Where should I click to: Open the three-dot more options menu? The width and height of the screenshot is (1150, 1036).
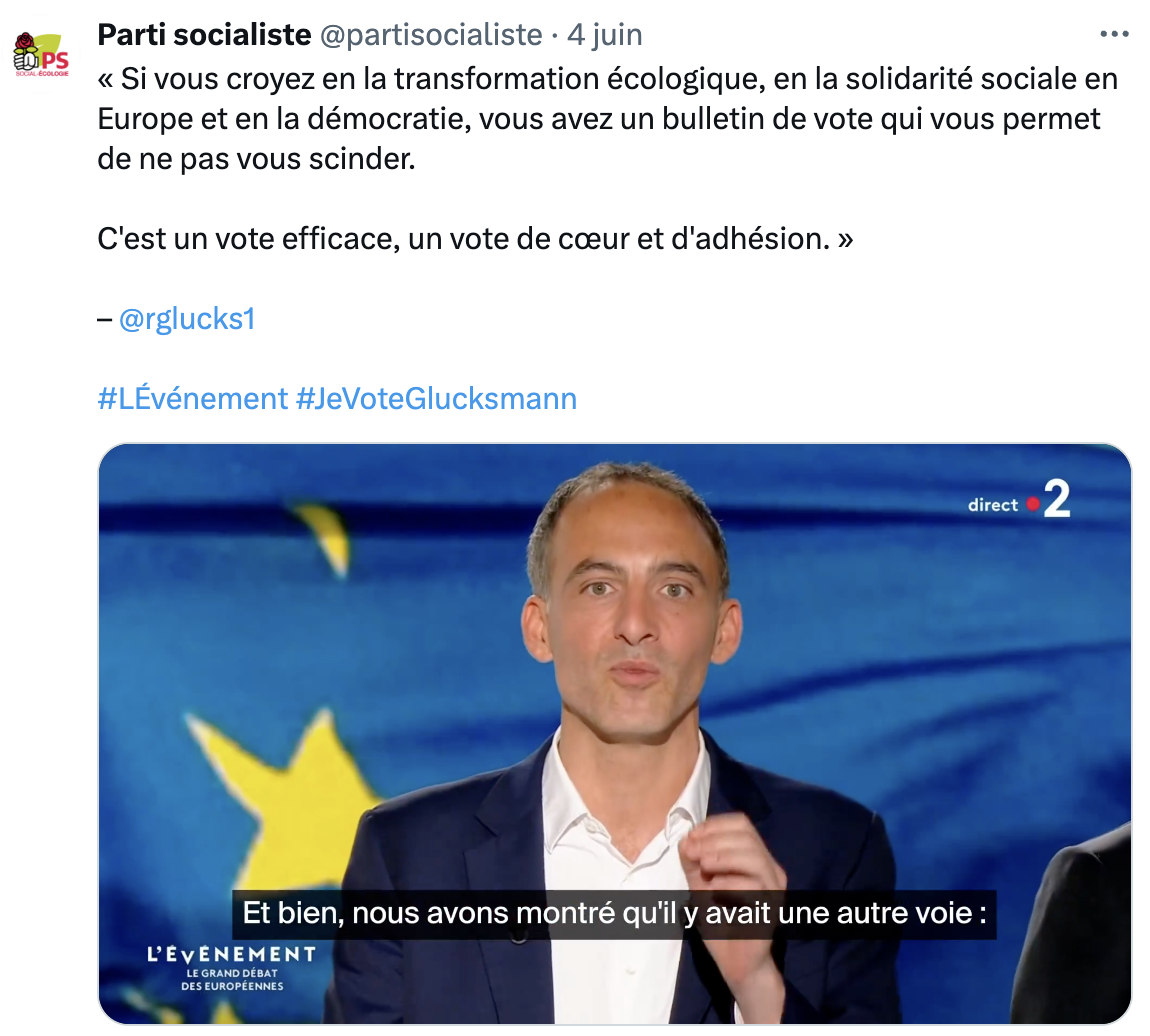click(x=1114, y=34)
